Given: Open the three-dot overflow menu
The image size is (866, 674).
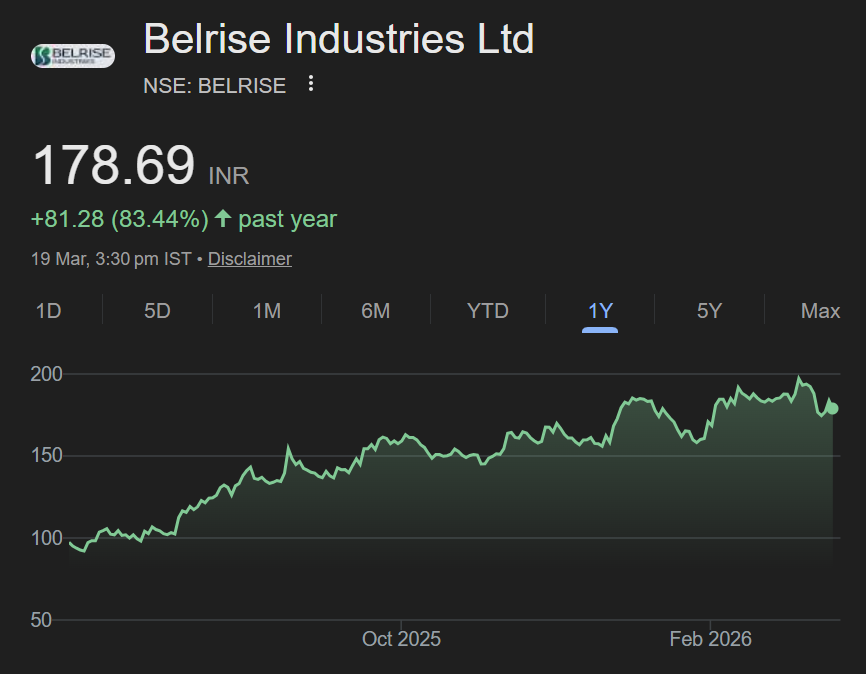Looking at the screenshot, I should 310,84.
